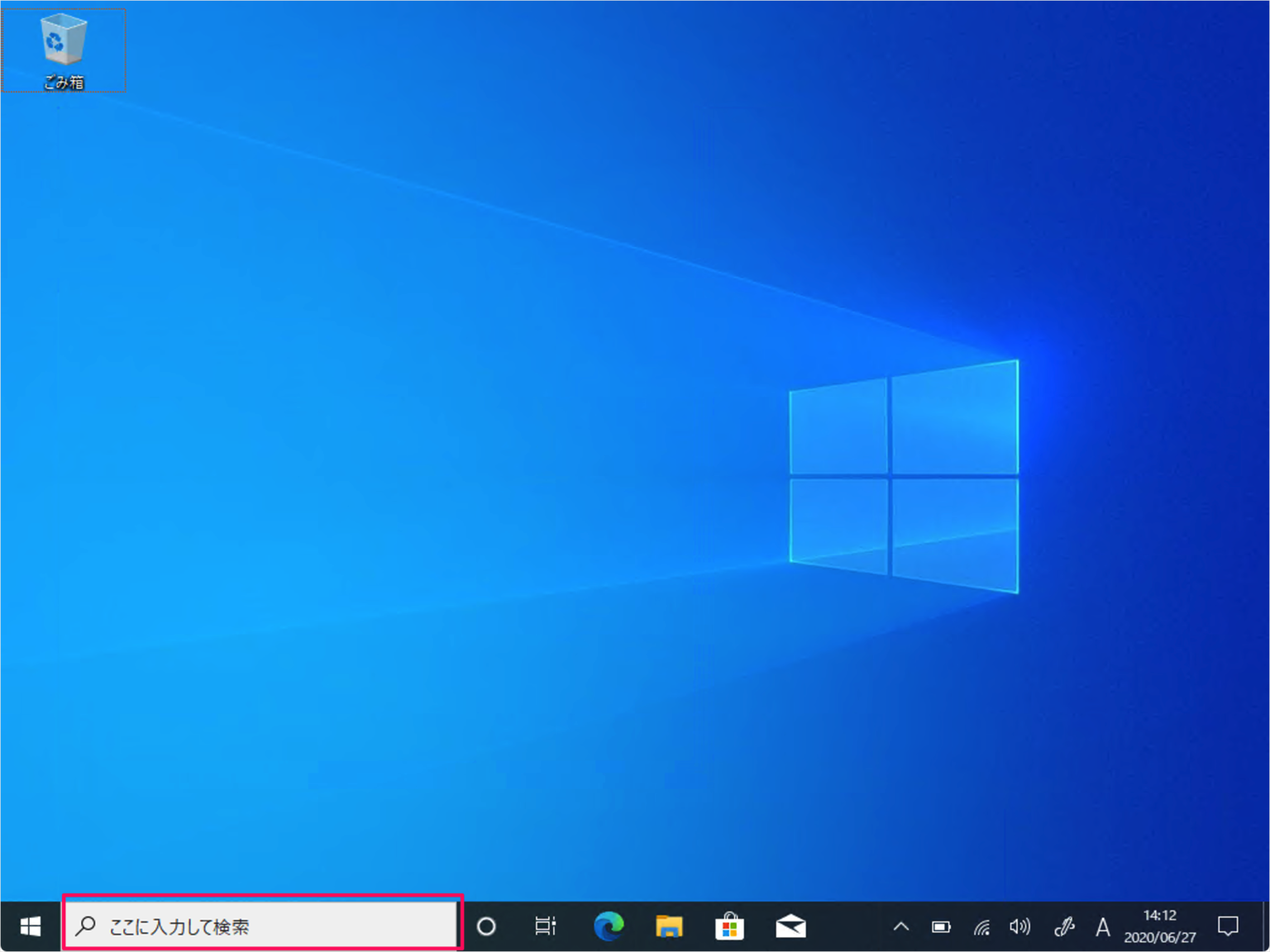Open the date display showing 2020/06/27
The height and width of the screenshot is (952, 1270).
point(1158,936)
